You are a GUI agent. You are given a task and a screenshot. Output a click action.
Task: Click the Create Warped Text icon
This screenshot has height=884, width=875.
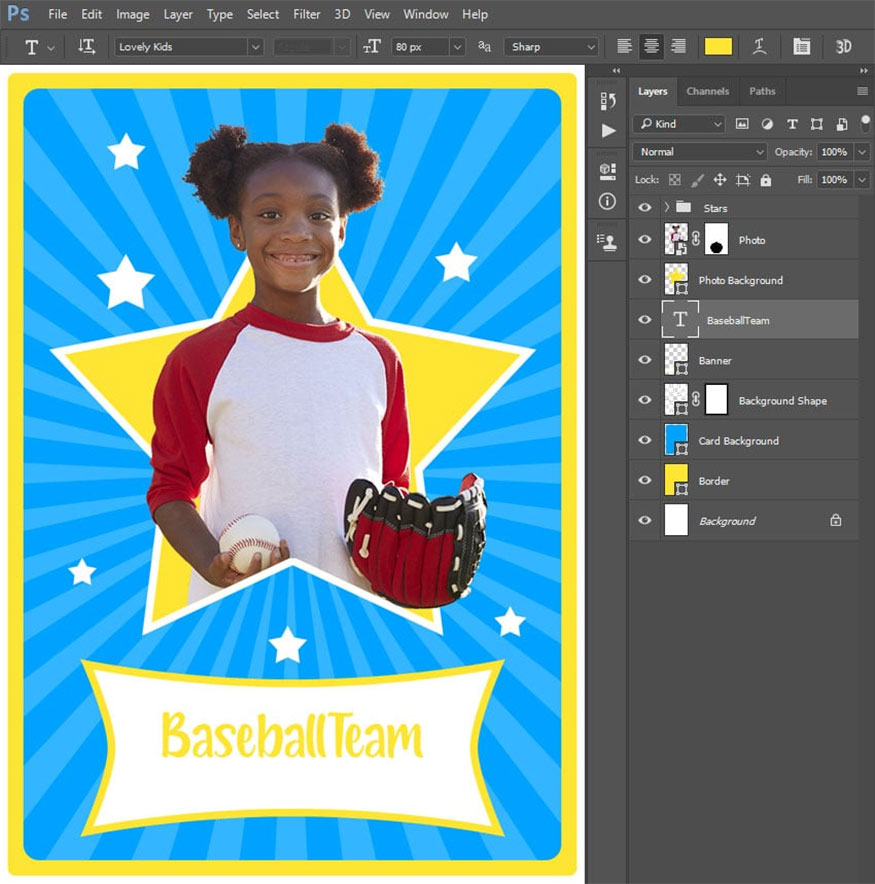tap(760, 47)
